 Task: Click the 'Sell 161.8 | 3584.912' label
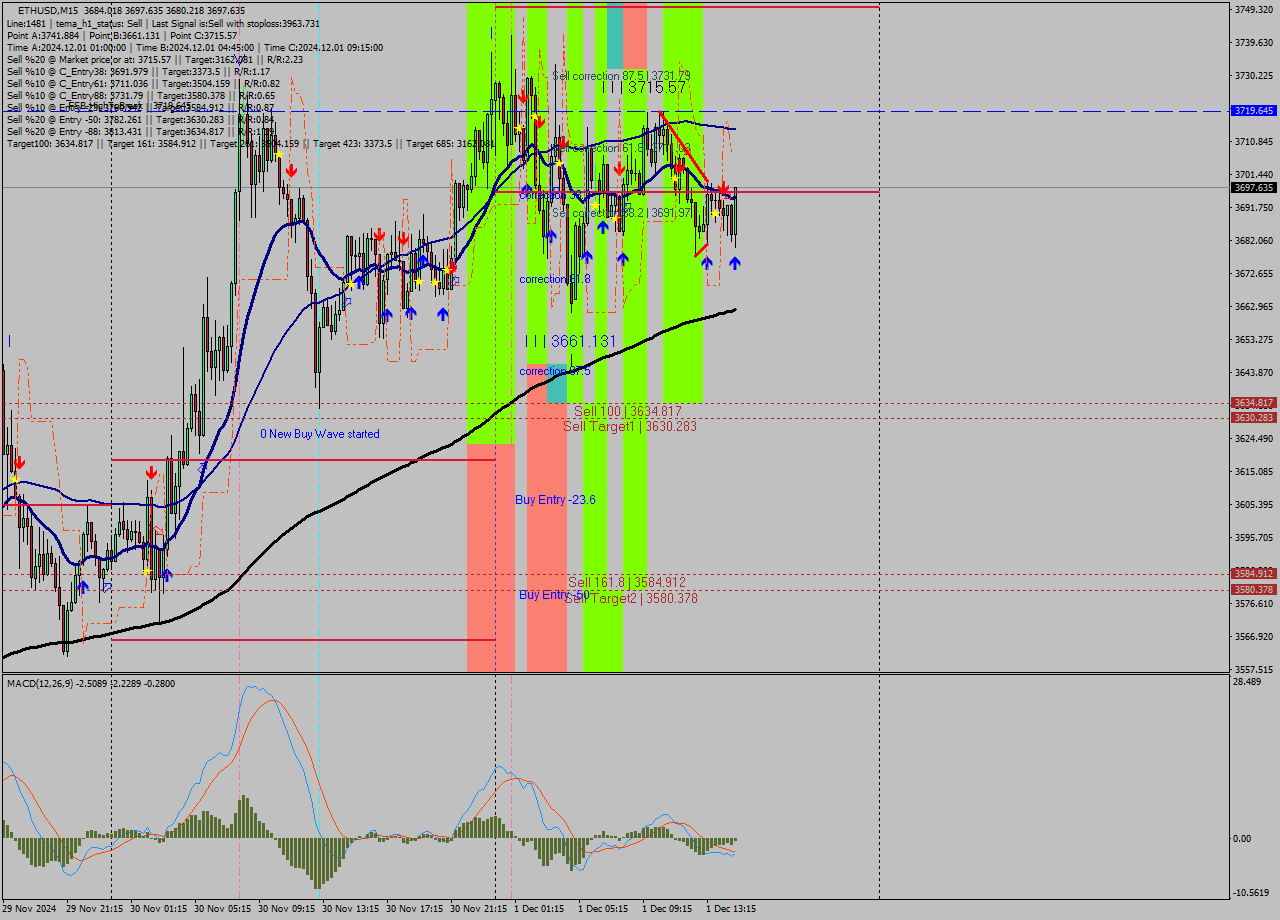627,582
